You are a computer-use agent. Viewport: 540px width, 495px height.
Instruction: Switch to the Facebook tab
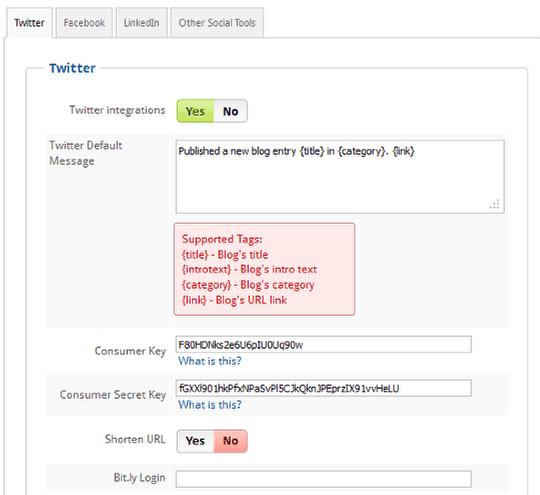(84, 23)
